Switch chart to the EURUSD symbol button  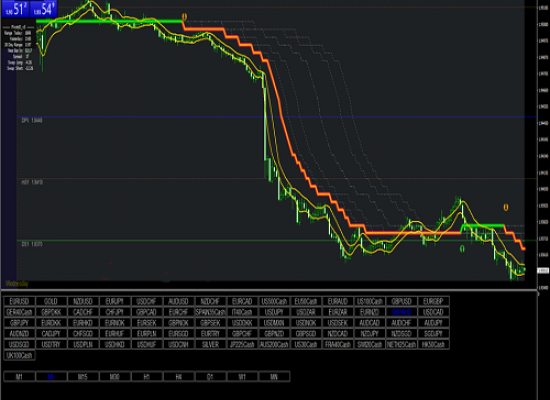pyautogui.click(x=19, y=301)
